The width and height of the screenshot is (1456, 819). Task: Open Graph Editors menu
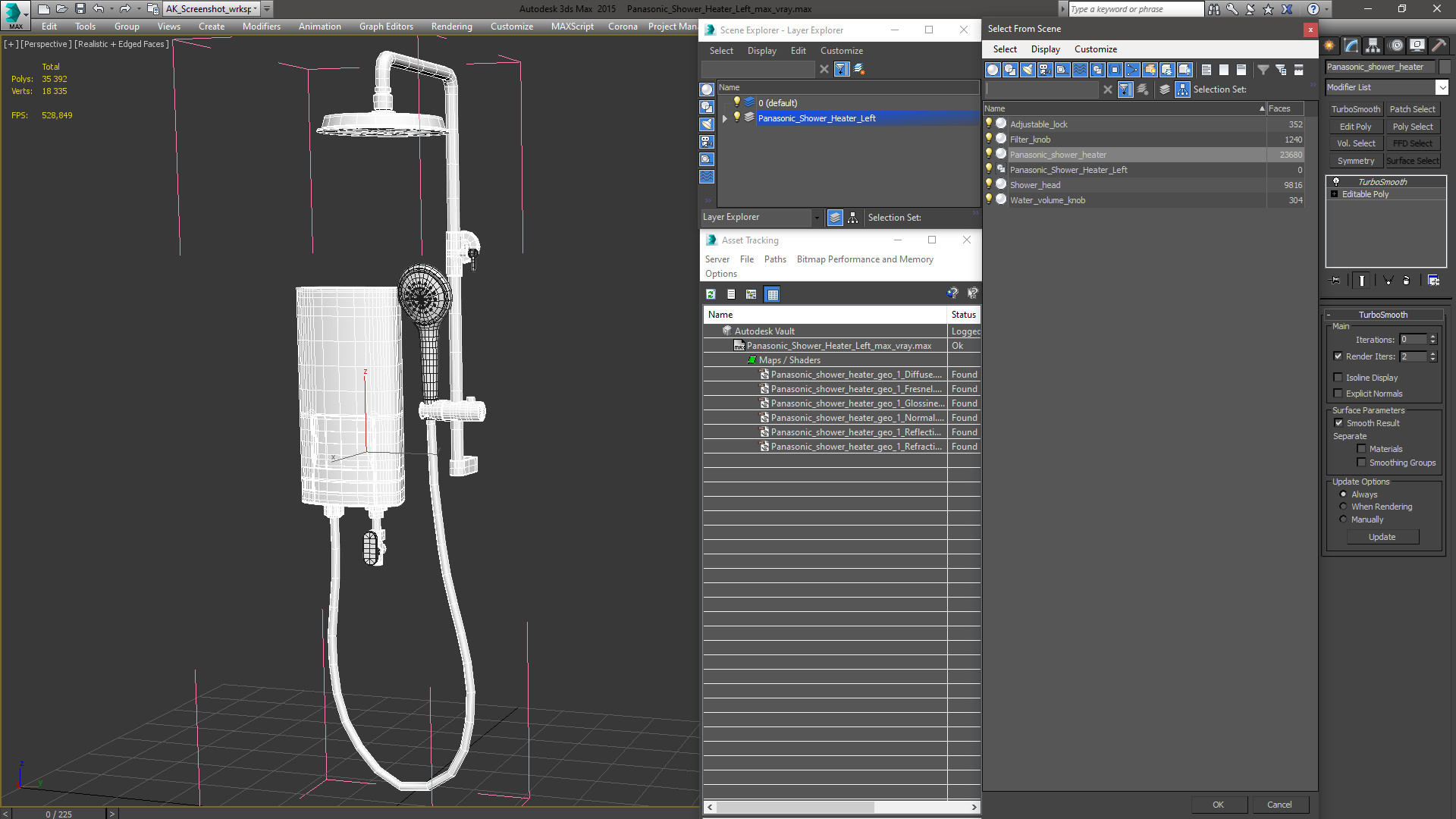[386, 27]
